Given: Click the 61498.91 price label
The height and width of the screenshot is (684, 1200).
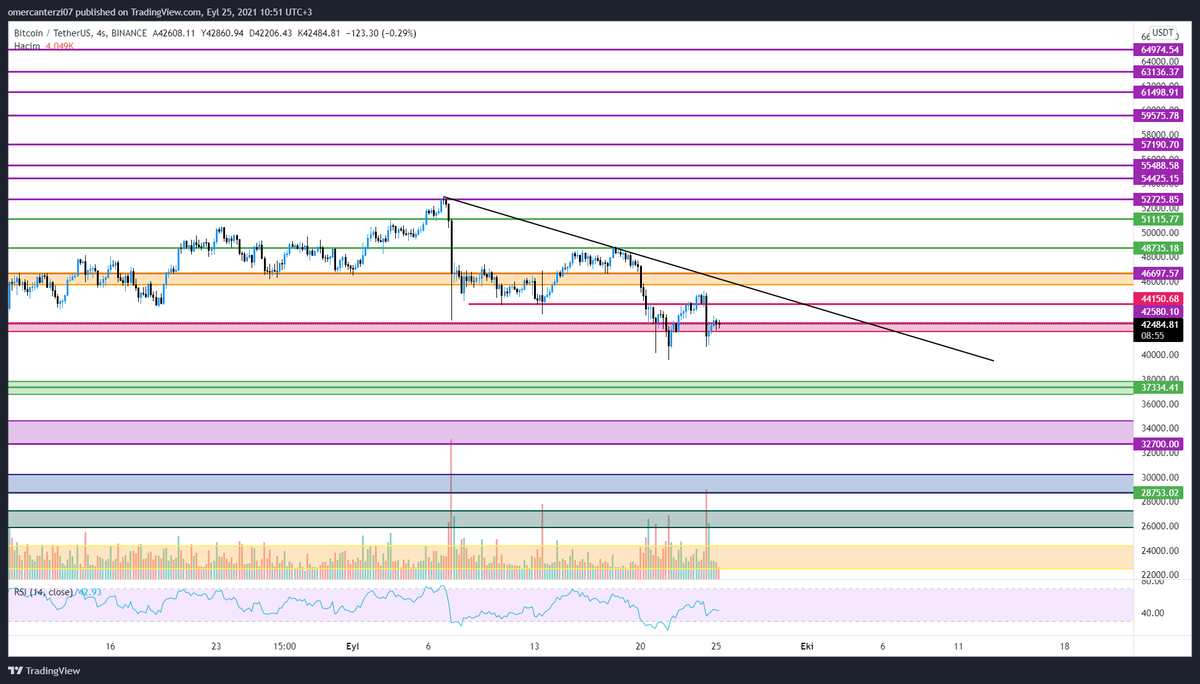Looking at the screenshot, I should coord(1161,92).
